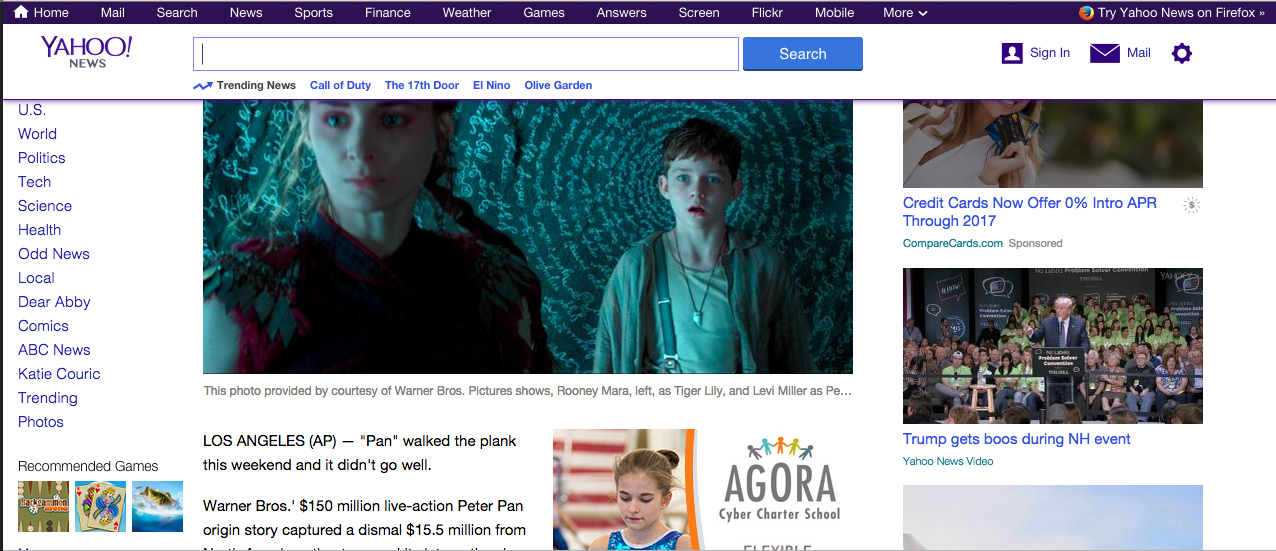Select ABC News in the sidebar
The width and height of the screenshot is (1276, 551).
pyautogui.click(x=54, y=350)
